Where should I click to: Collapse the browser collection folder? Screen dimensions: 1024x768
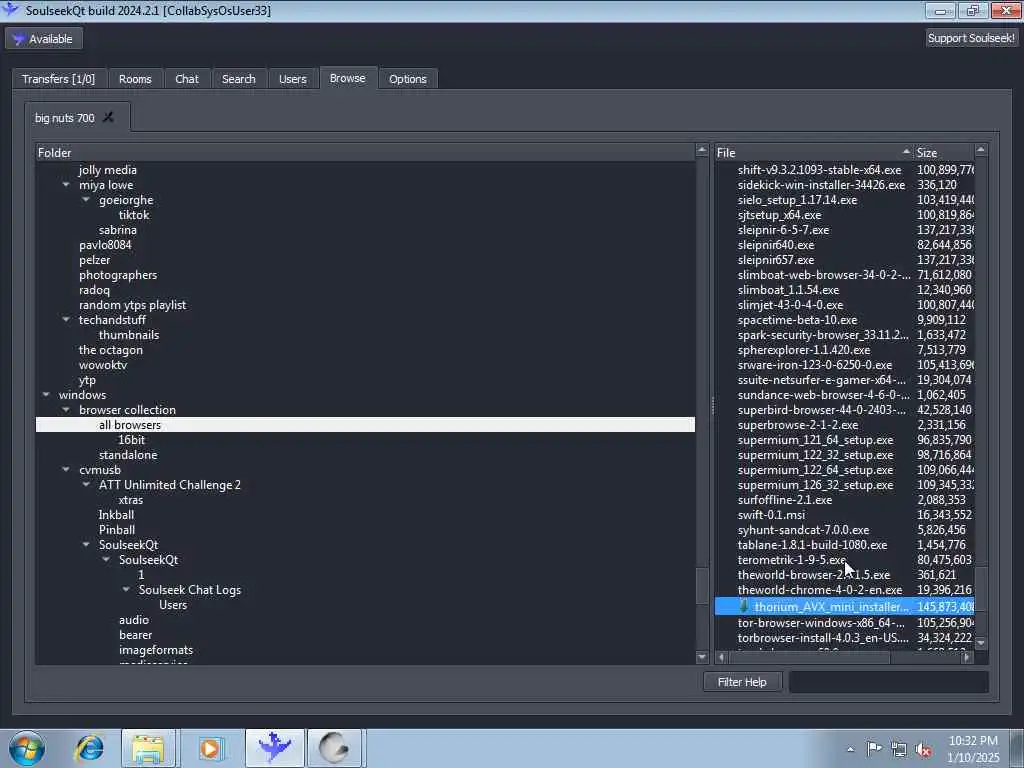[66, 410]
